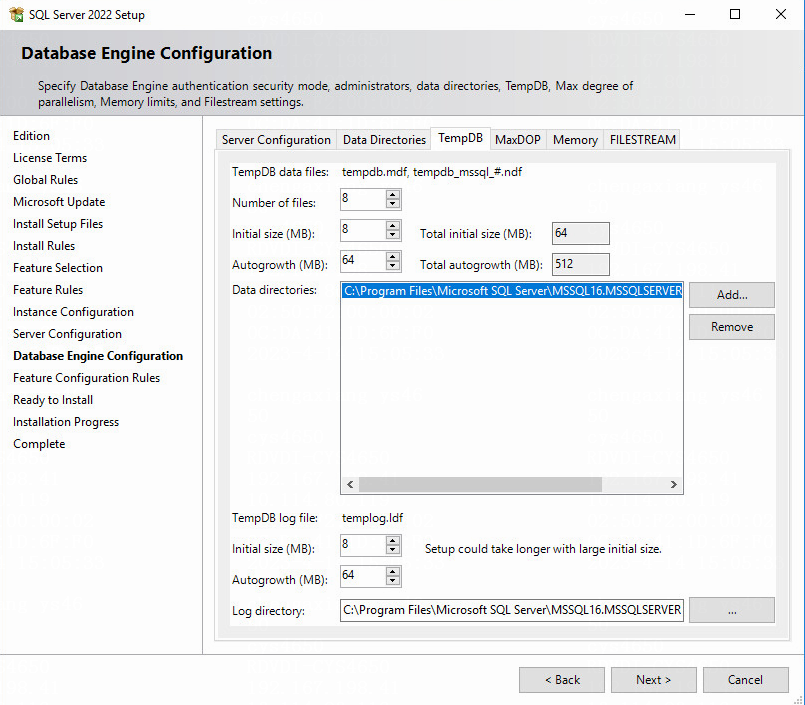The height and width of the screenshot is (705, 805).
Task: Increase TempDB log Initial size spinner
Action: tap(393, 541)
